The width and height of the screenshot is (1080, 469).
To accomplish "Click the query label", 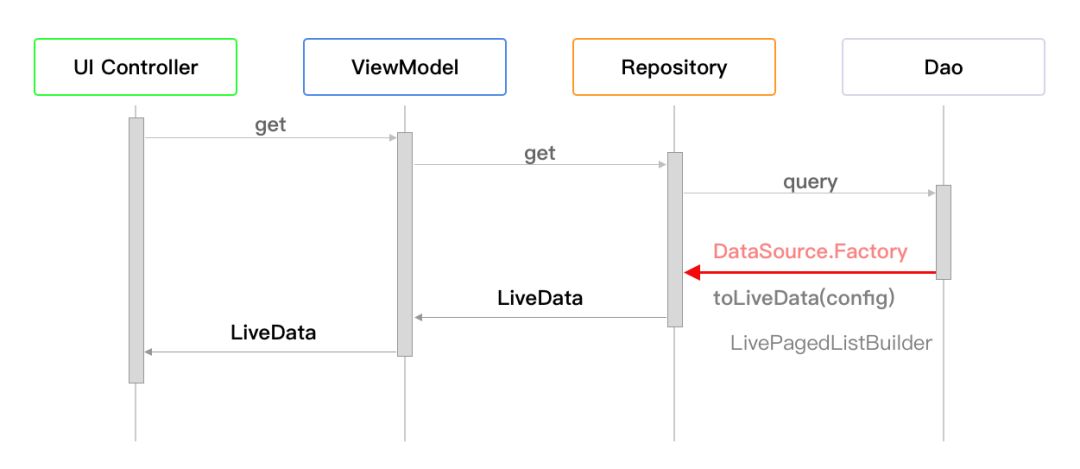I will tap(810, 182).
